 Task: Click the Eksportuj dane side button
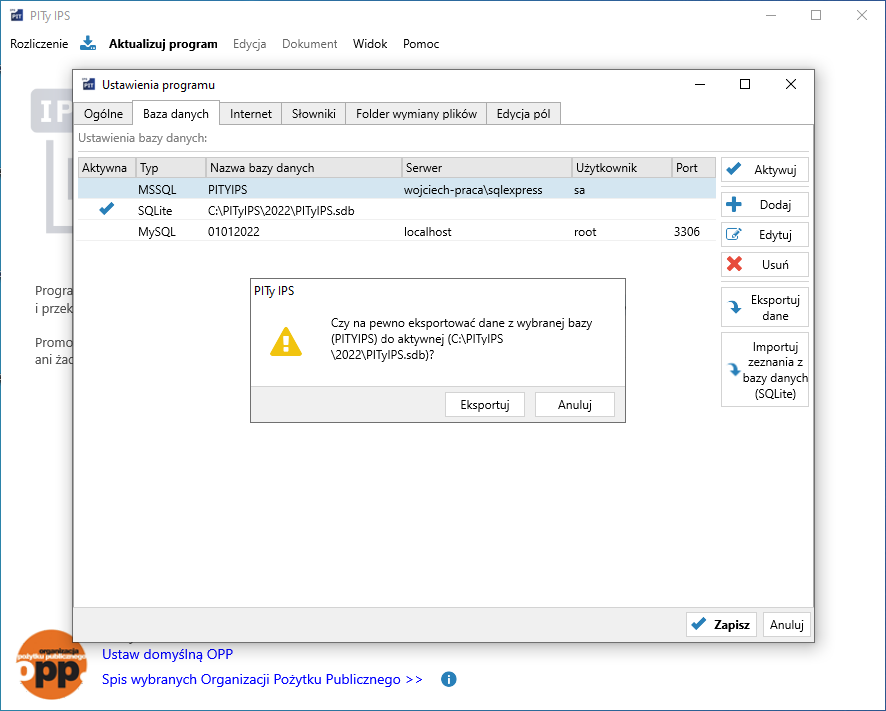(764, 307)
